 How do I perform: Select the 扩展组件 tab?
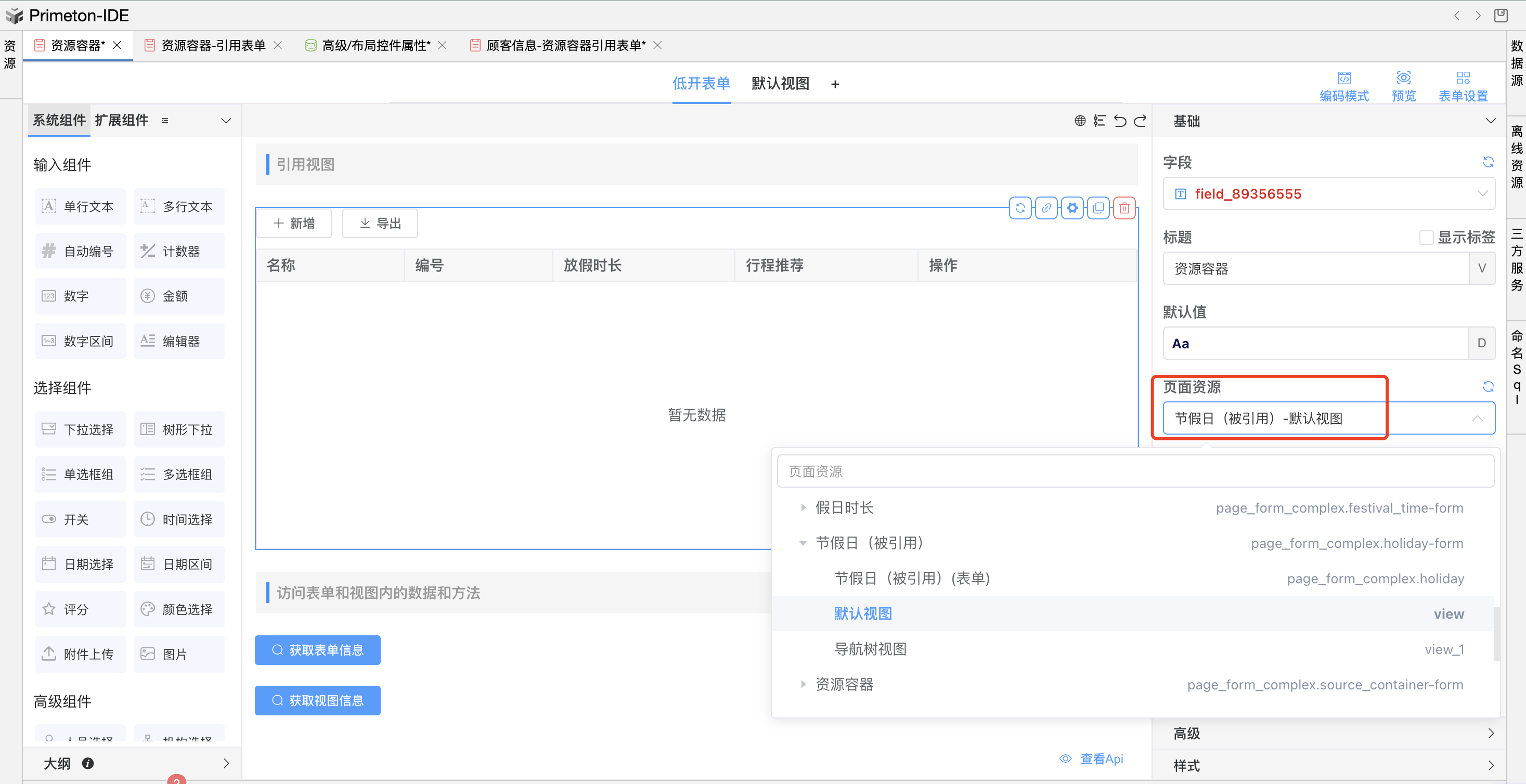121,120
